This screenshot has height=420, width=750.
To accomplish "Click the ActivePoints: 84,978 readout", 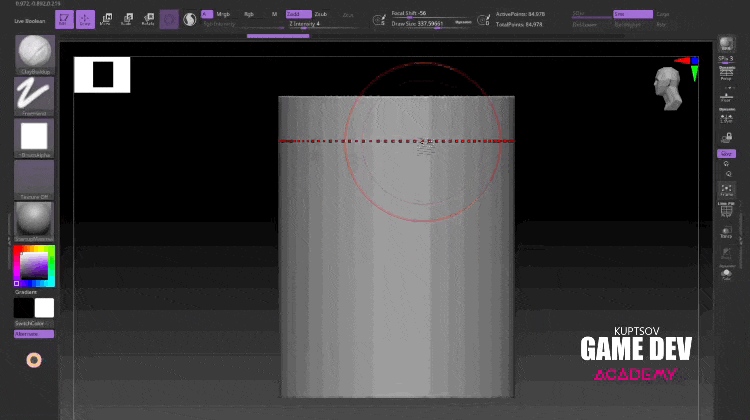I will point(520,14).
